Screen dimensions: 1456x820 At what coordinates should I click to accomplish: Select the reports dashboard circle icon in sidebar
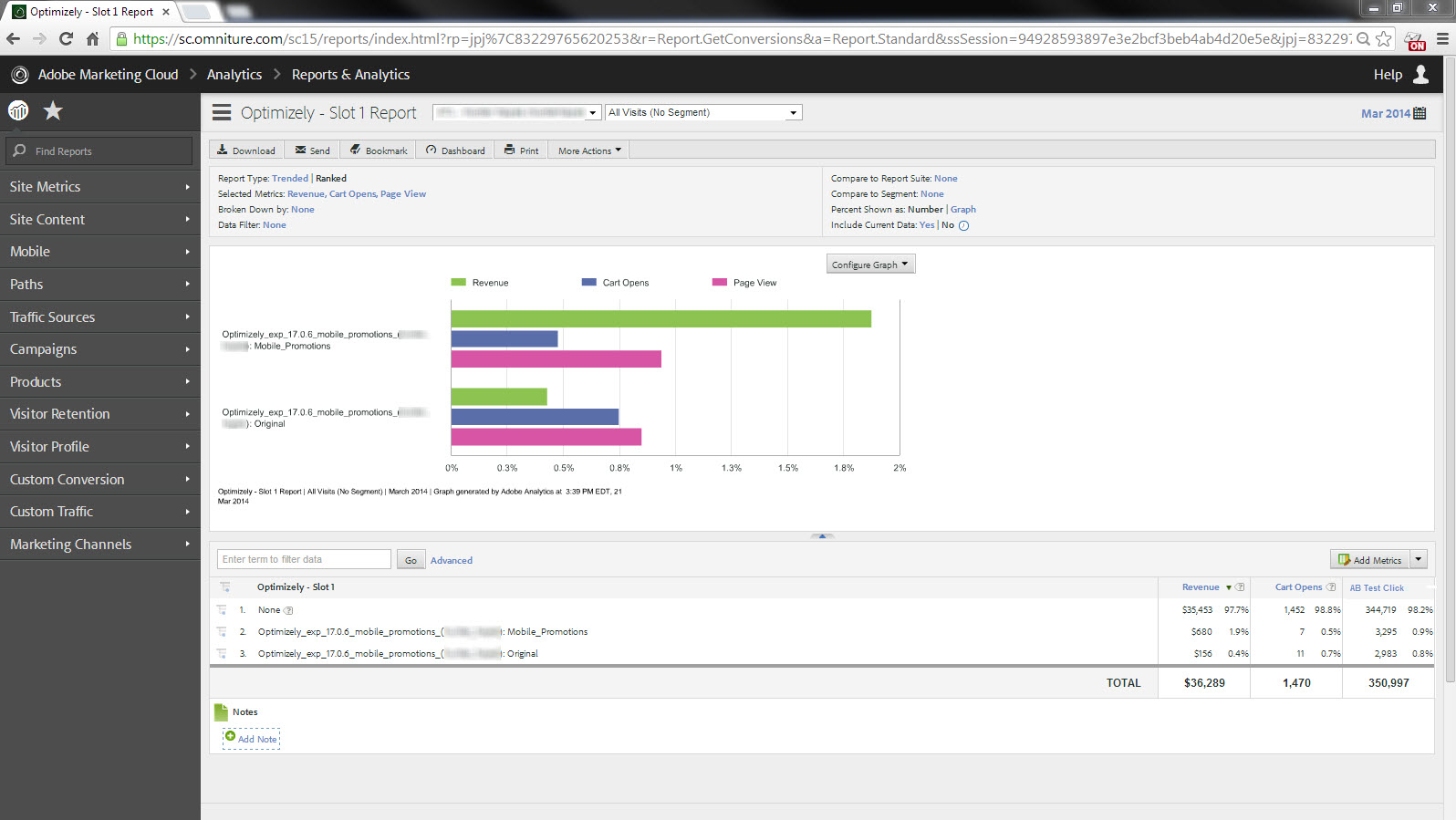click(18, 110)
